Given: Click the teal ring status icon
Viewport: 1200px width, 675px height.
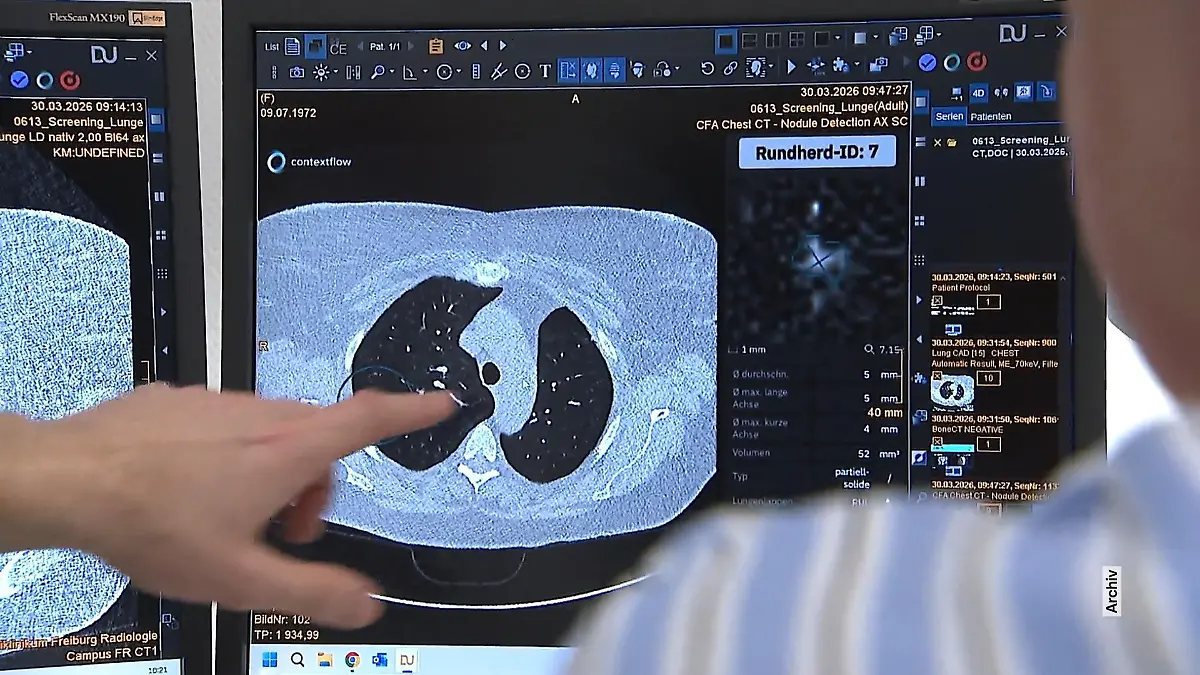Looking at the screenshot, I should (952, 62).
